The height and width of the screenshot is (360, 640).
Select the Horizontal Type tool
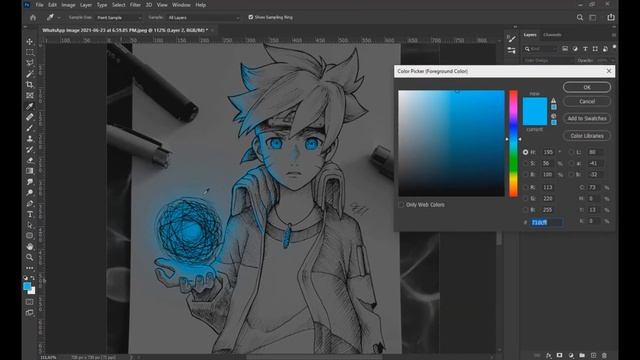pyautogui.click(x=30, y=214)
